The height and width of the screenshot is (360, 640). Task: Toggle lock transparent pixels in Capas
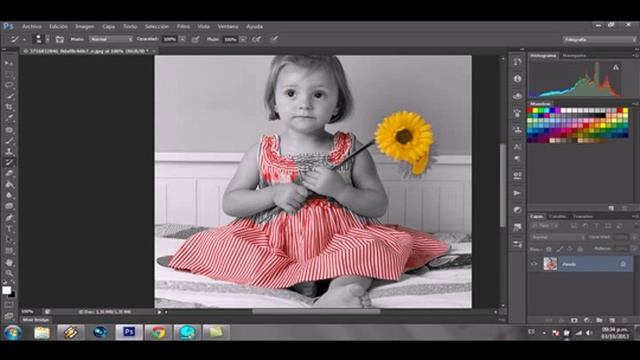[x=549, y=249]
